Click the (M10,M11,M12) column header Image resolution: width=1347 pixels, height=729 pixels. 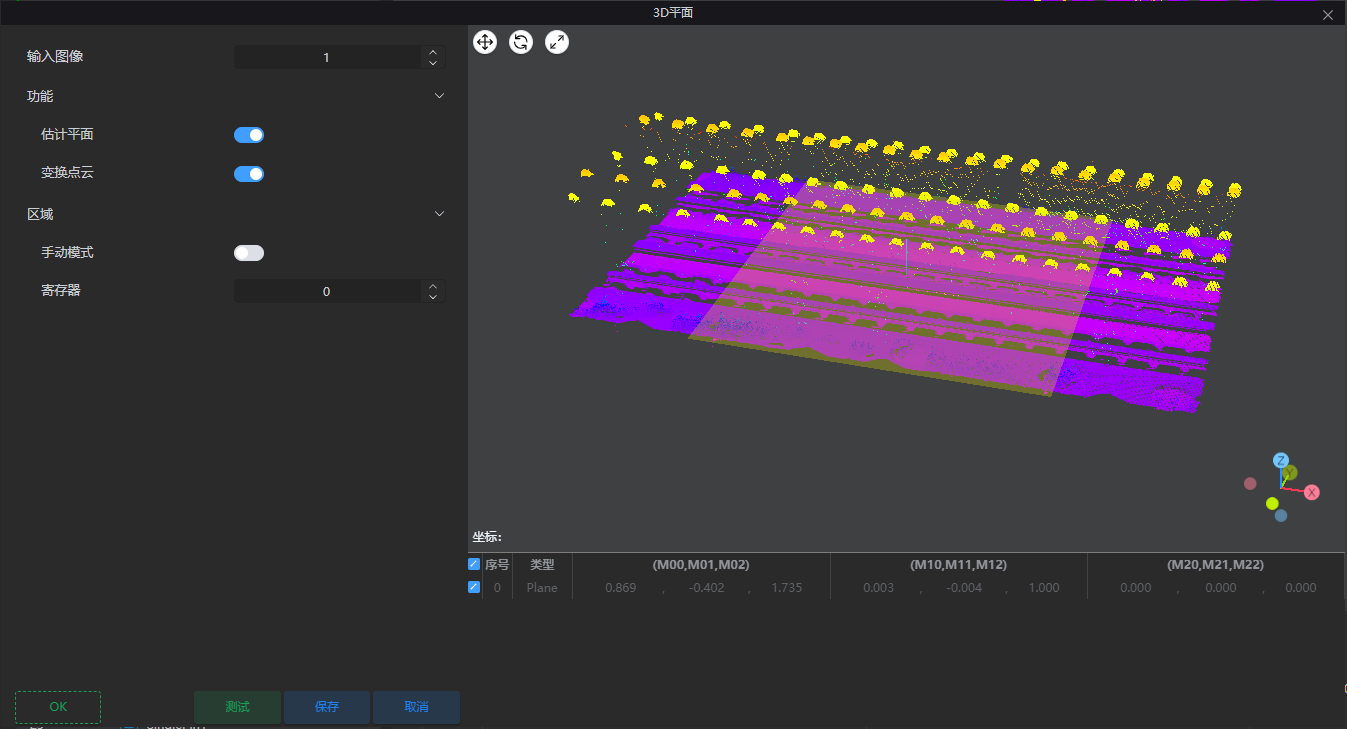pyautogui.click(x=958, y=565)
